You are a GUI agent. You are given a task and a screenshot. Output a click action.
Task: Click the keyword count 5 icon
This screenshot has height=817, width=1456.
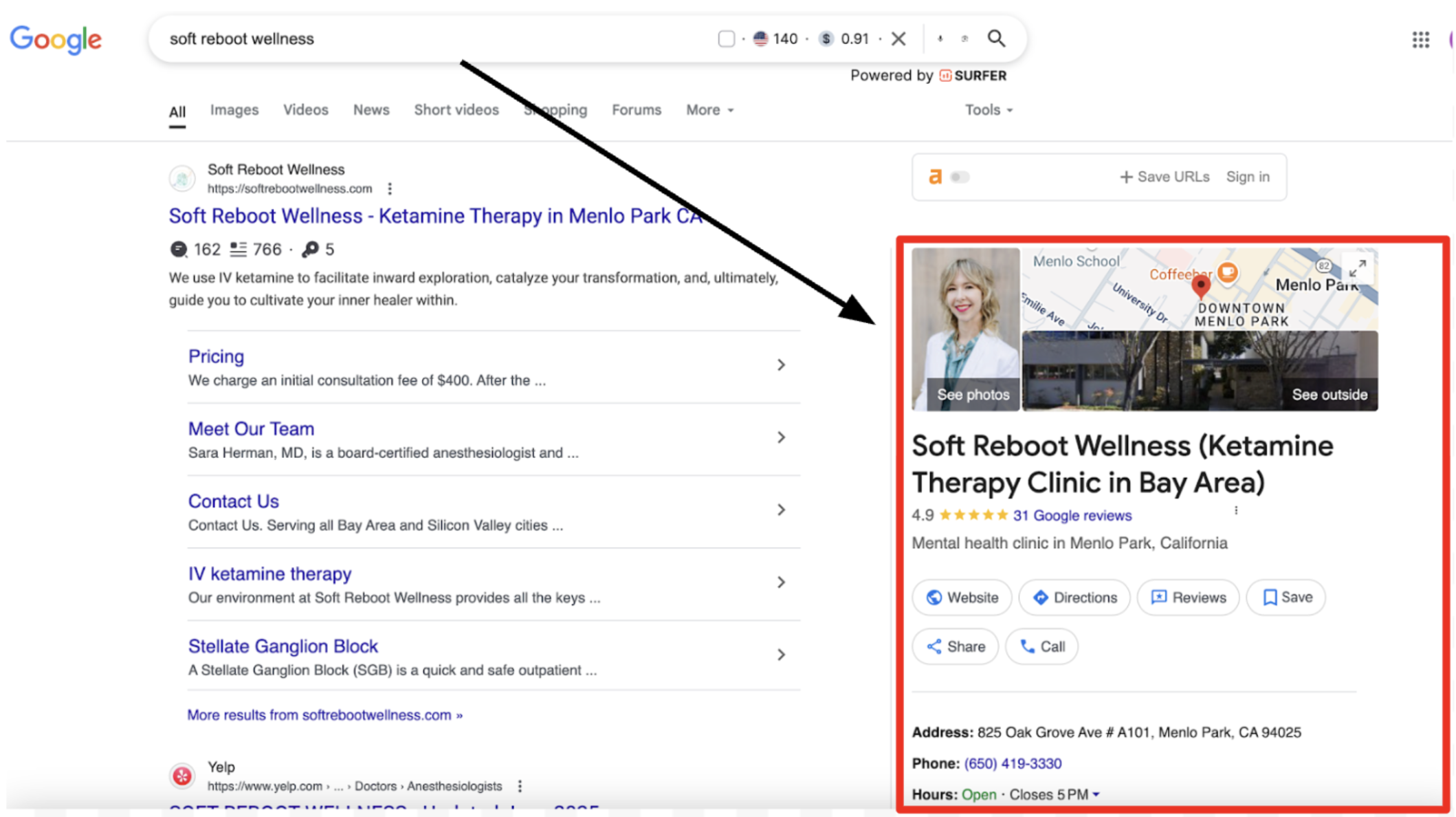coord(310,249)
